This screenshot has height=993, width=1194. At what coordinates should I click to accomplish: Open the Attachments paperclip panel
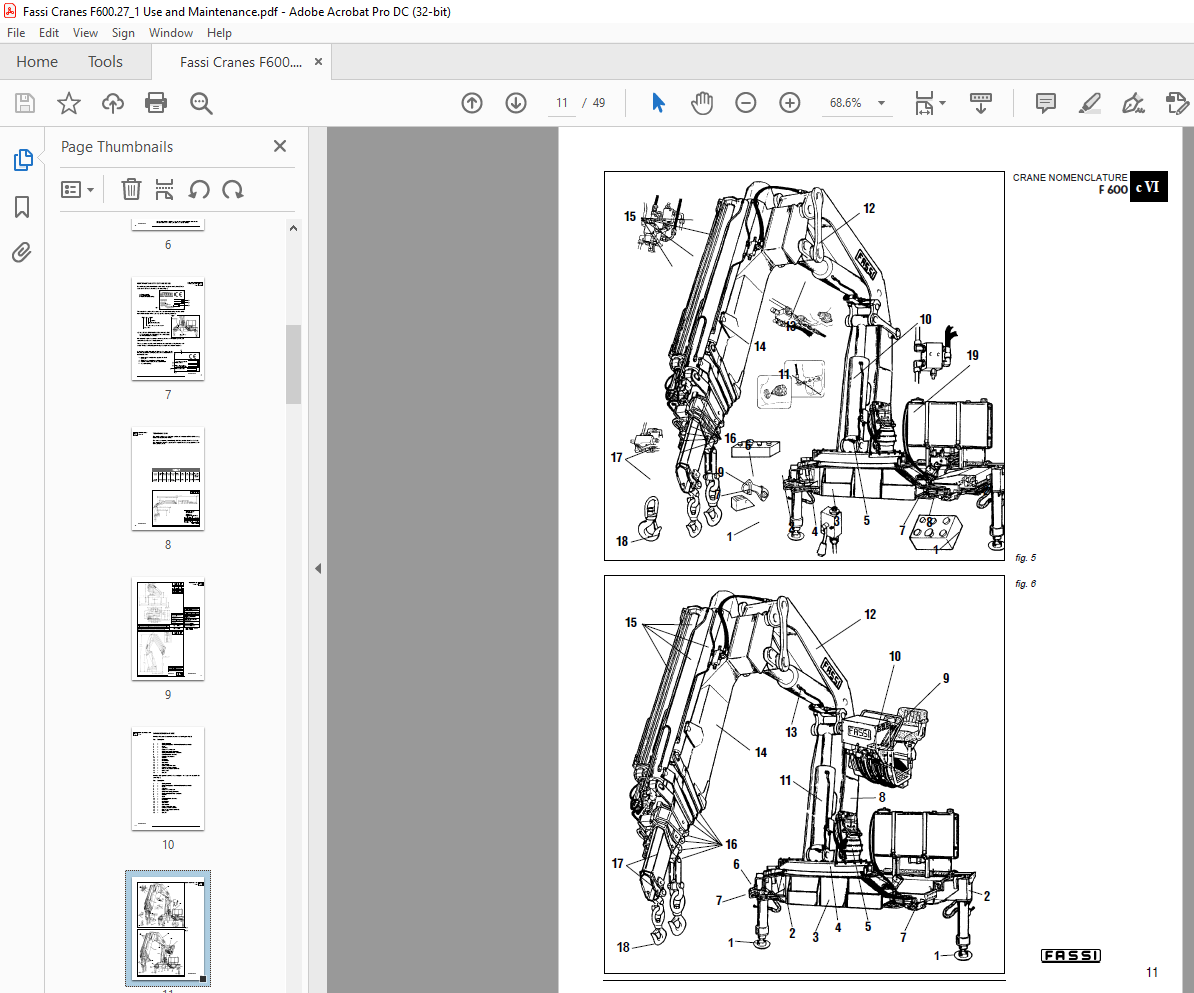click(x=21, y=252)
